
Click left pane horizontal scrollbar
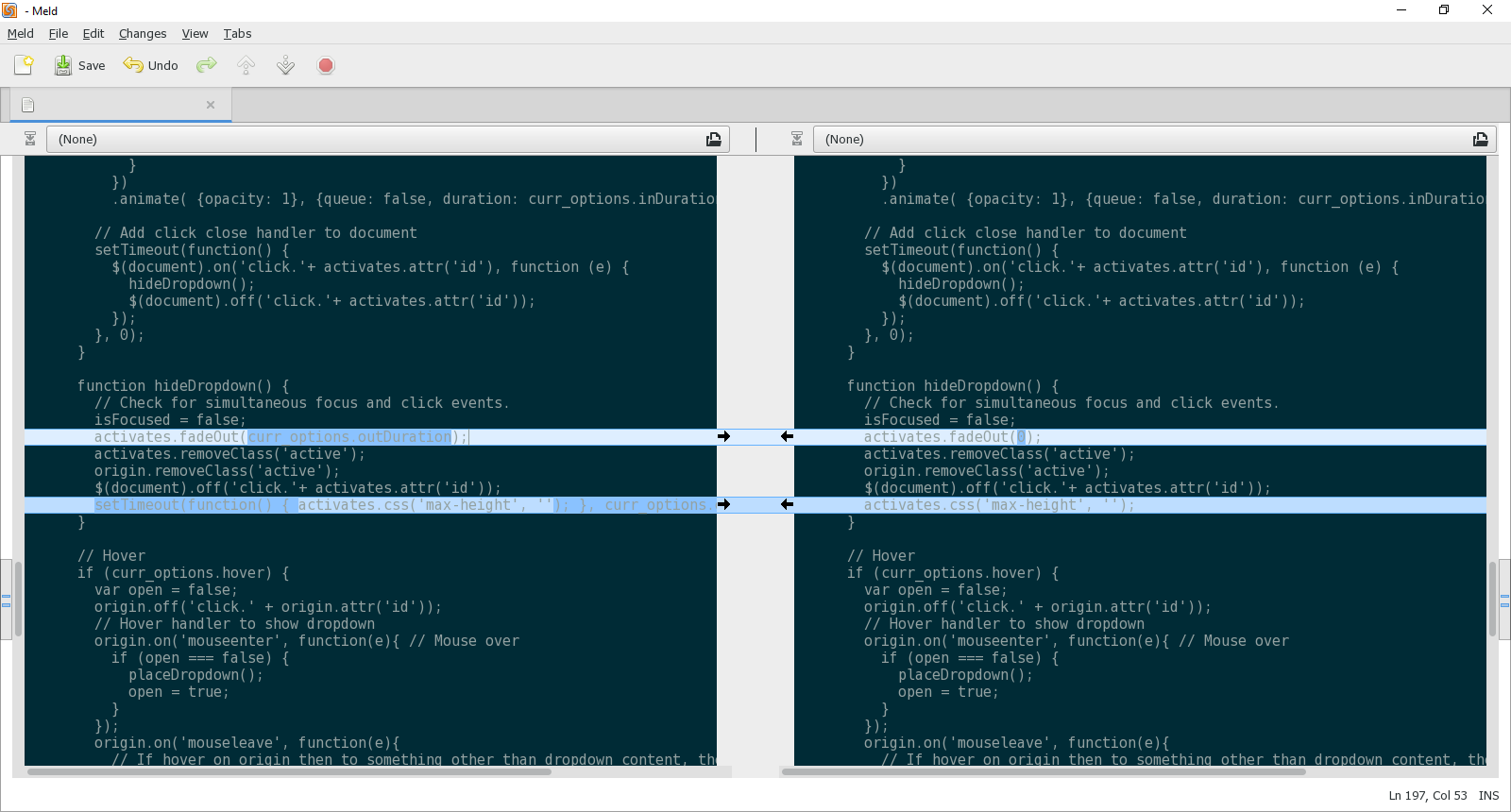[289, 771]
